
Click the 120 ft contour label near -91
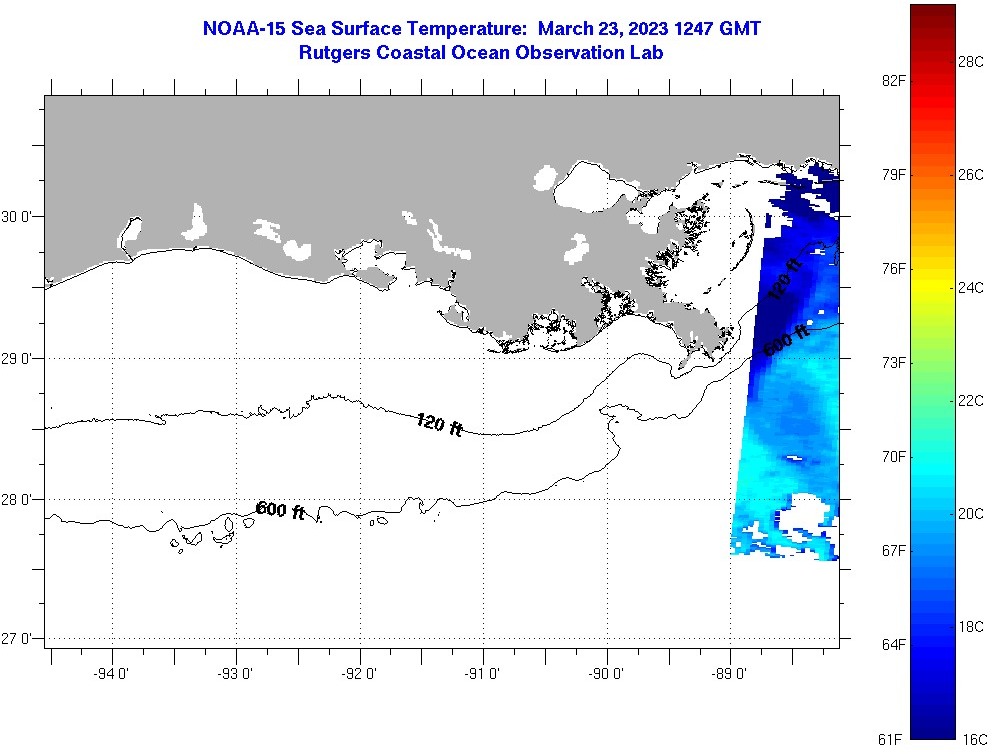coord(440,424)
